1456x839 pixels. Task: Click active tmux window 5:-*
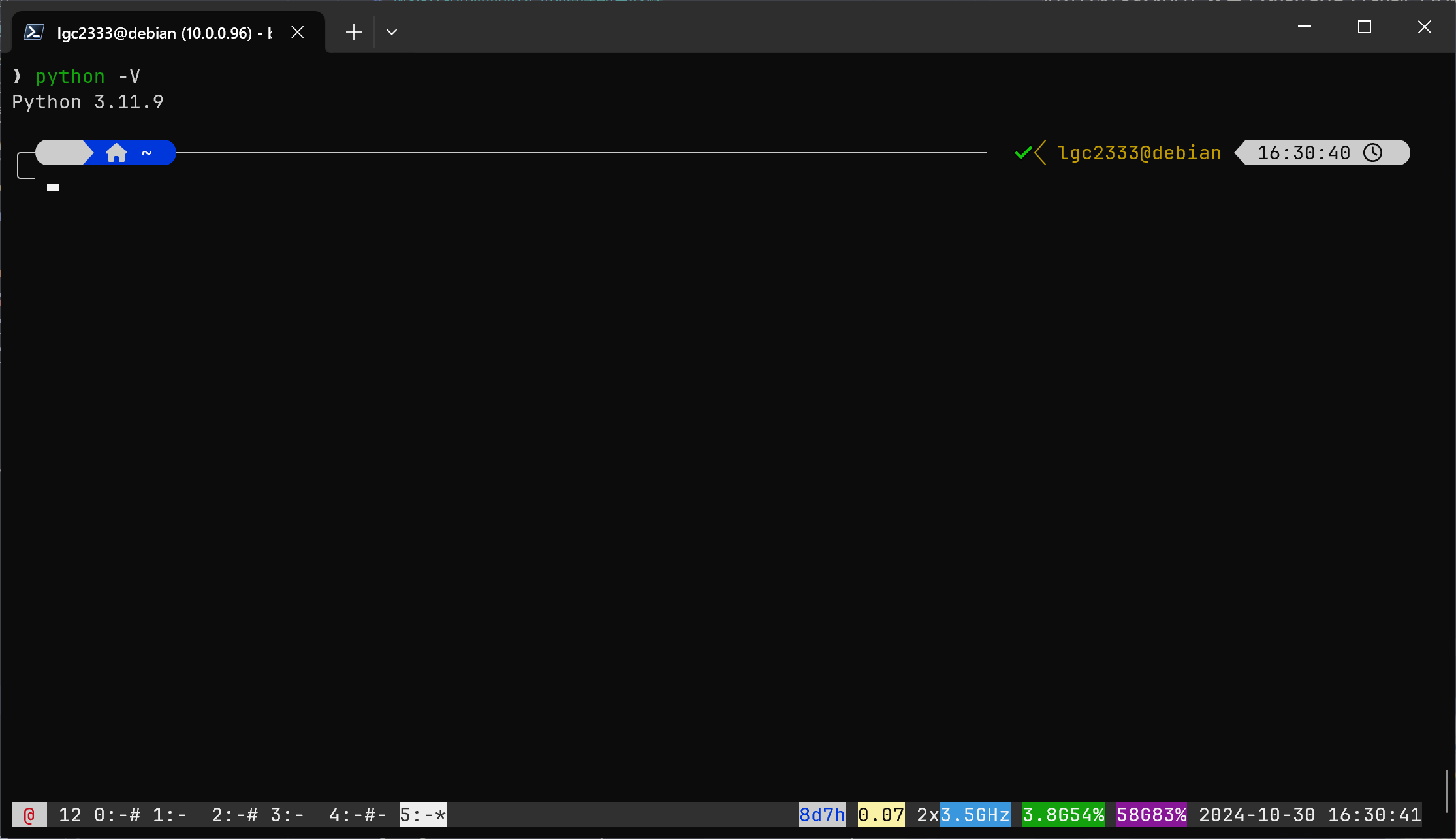point(422,815)
